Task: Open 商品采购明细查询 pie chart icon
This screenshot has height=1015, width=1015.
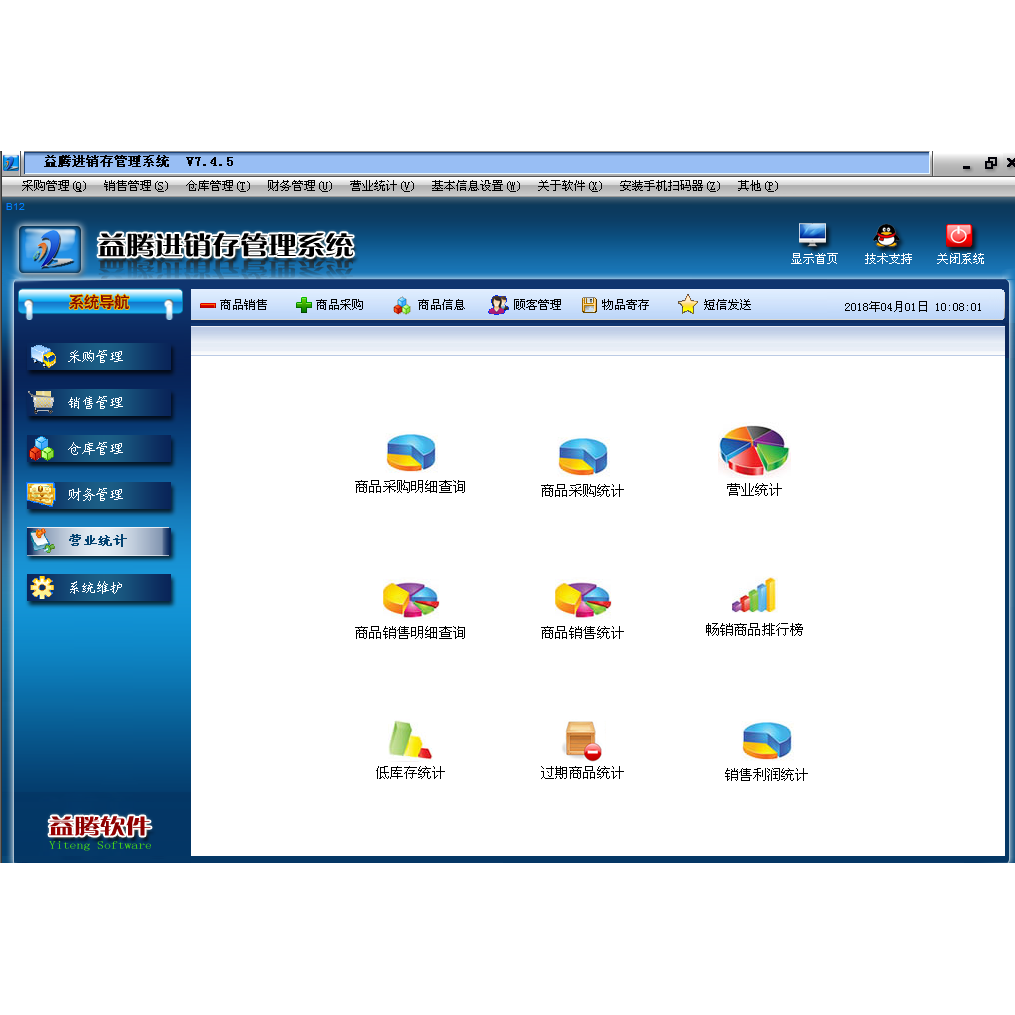Action: point(410,452)
